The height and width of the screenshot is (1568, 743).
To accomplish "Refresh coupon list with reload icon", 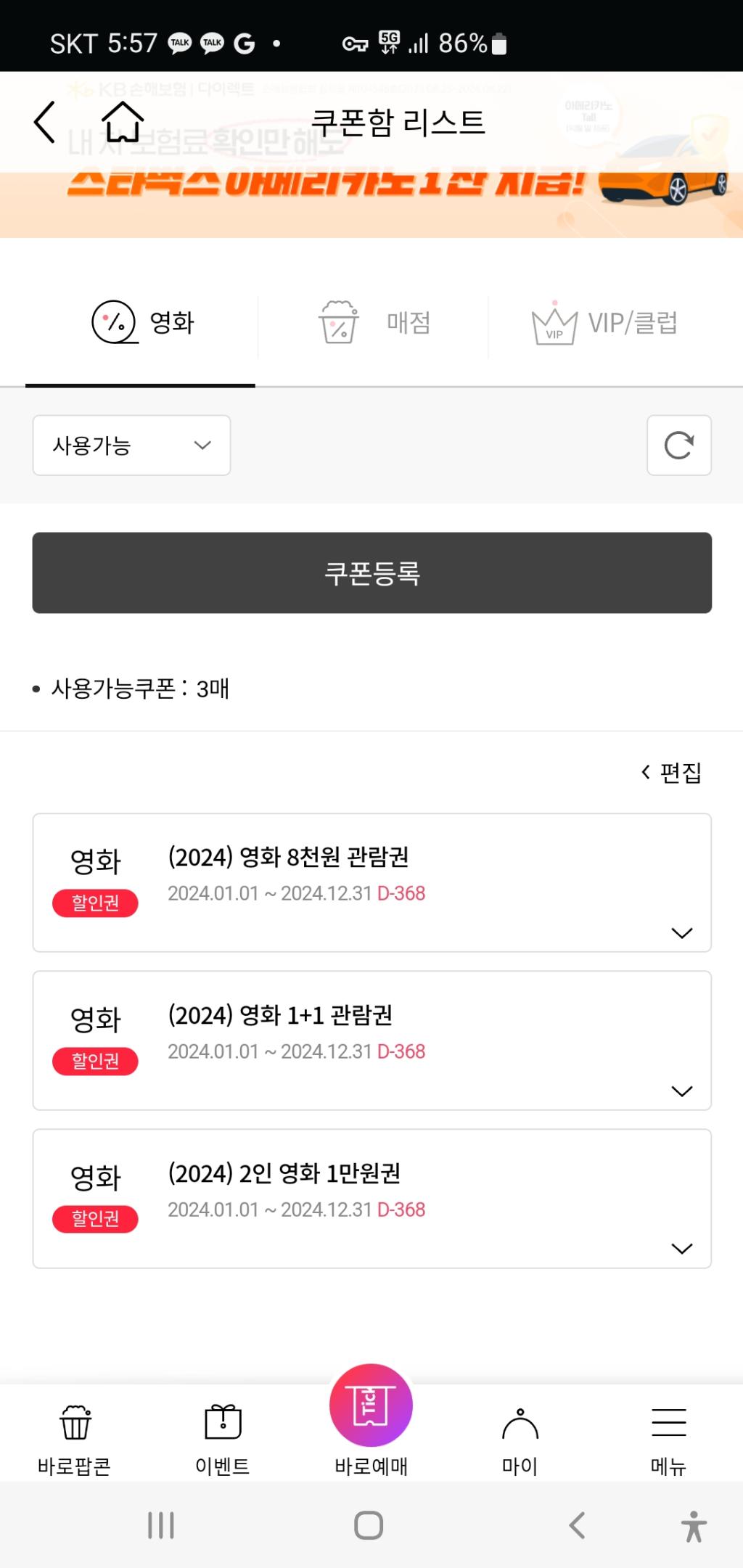I will [x=679, y=445].
